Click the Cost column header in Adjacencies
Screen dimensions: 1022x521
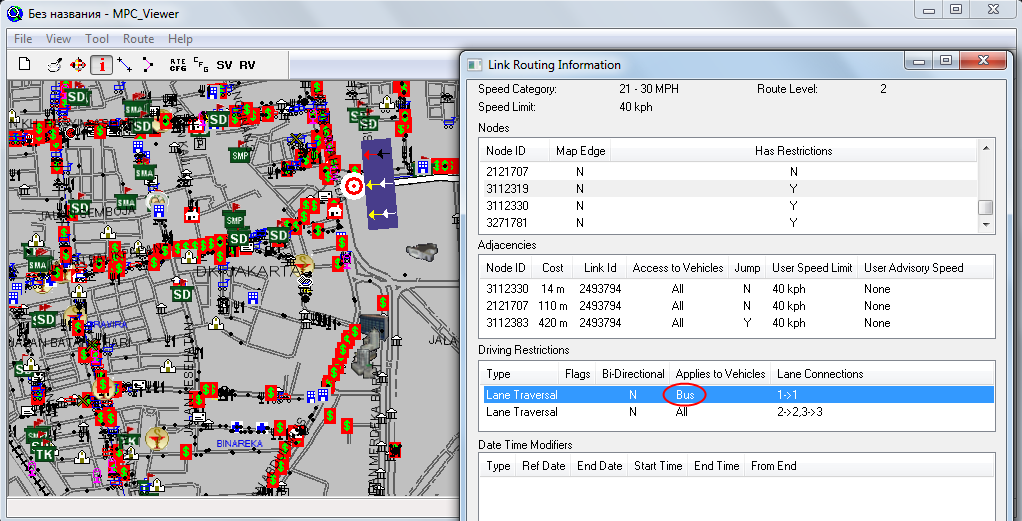click(x=553, y=268)
